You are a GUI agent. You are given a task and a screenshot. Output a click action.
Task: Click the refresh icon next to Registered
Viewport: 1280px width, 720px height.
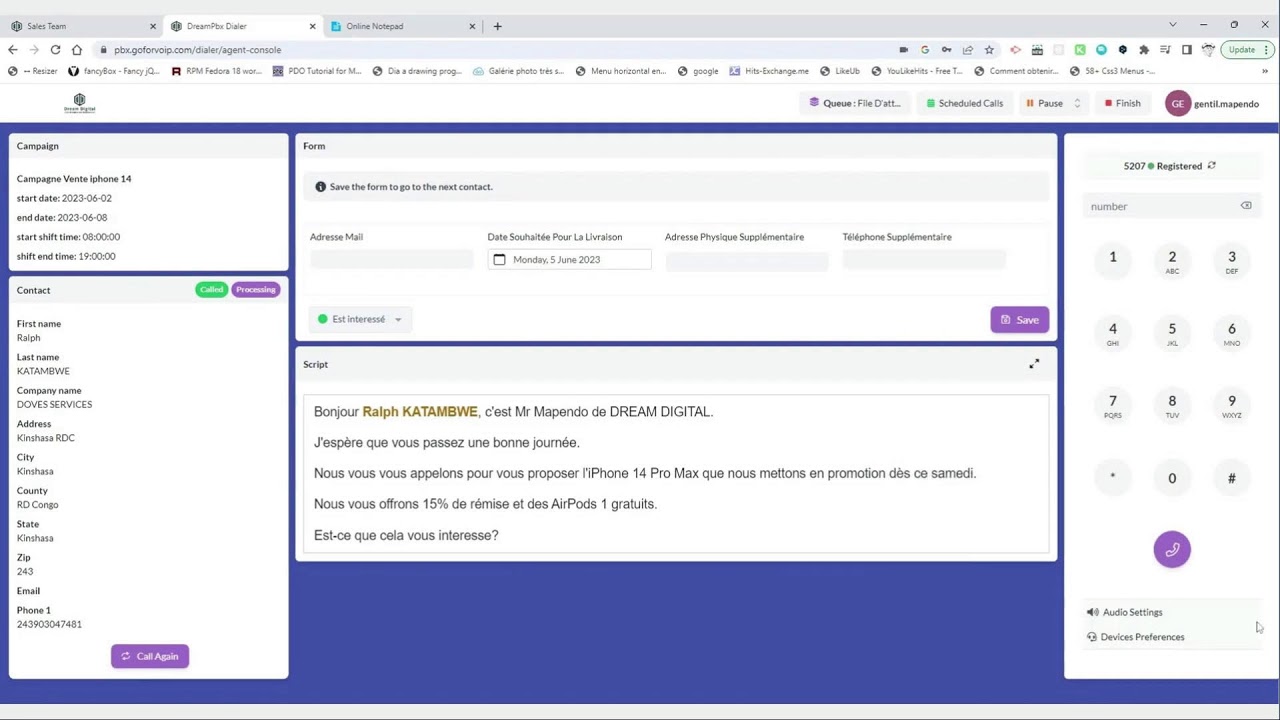(1212, 166)
